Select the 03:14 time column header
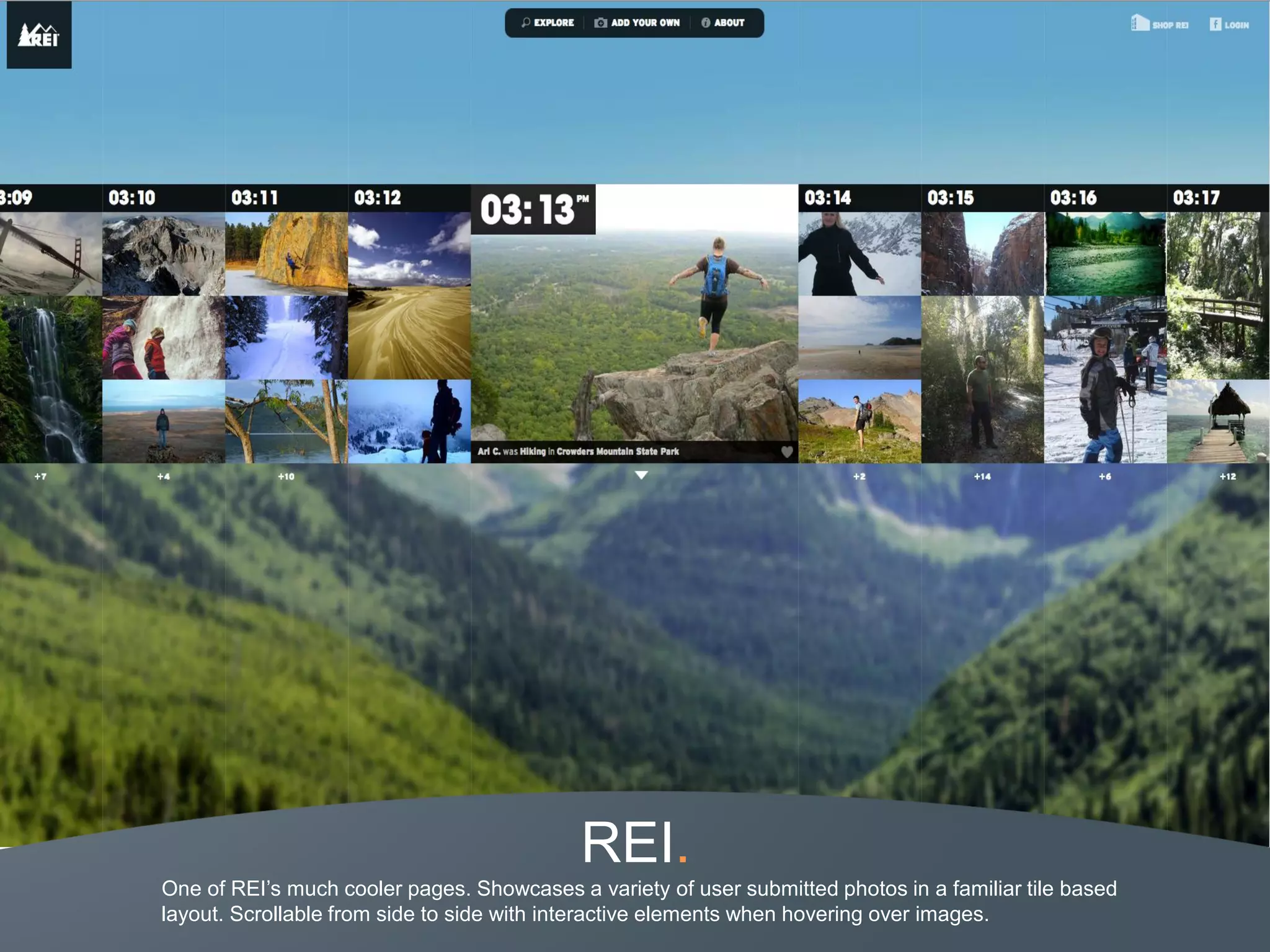This screenshot has width=1270, height=952. [x=860, y=198]
